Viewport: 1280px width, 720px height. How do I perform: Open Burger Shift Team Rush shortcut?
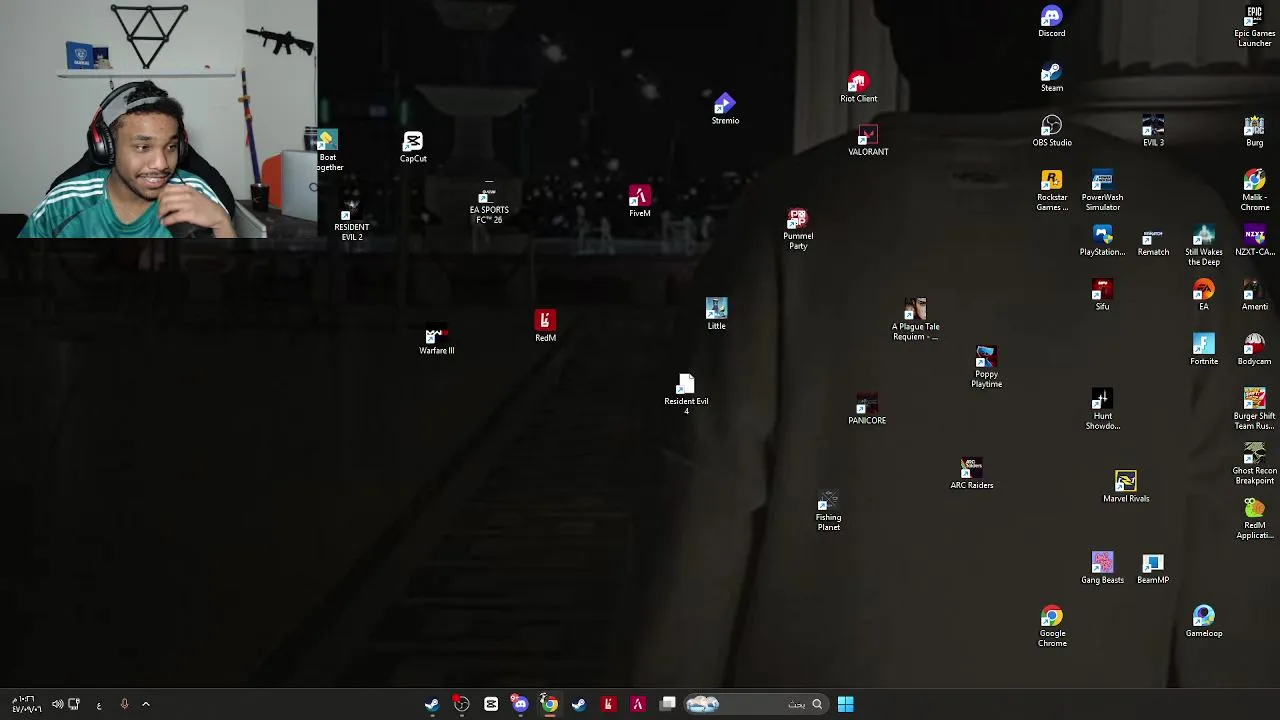click(x=1254, y=410)
